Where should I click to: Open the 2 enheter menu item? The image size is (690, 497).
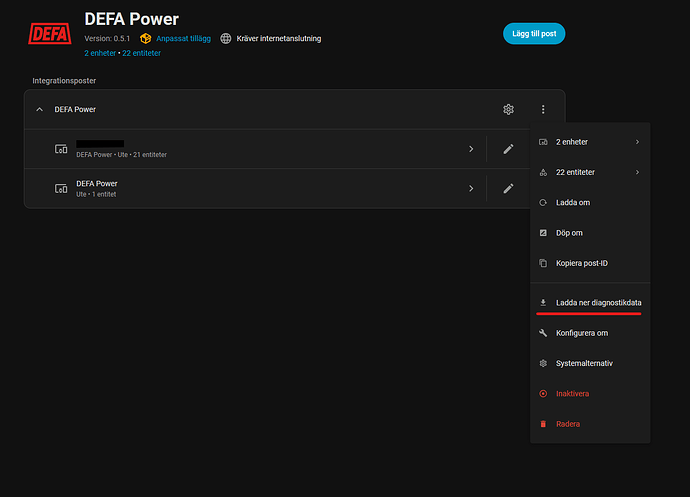tap(590, 142)
